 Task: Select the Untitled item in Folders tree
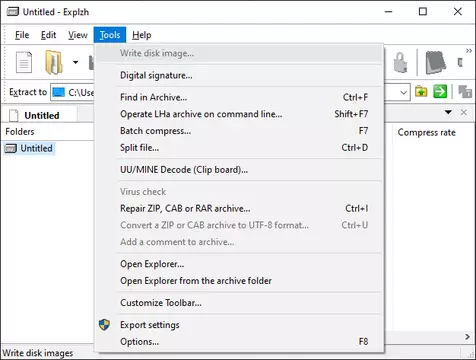(36, 148)
